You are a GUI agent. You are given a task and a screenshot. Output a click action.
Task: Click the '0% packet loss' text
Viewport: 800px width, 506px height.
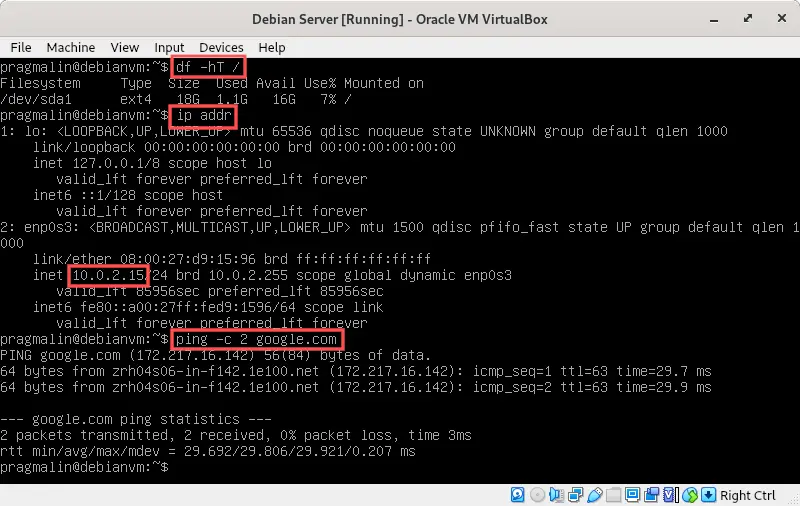336,435
